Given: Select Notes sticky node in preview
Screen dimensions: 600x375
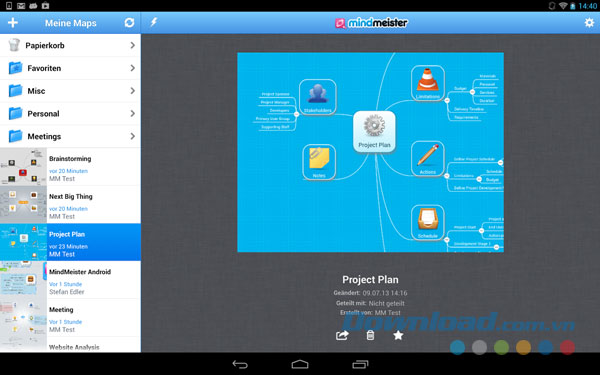Looking at the screenshot, I should [319, 162].
